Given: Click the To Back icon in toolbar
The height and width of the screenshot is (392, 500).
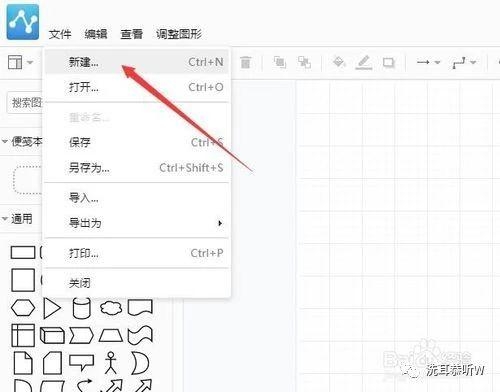Looking at the screenshot, I should point(304,62).
